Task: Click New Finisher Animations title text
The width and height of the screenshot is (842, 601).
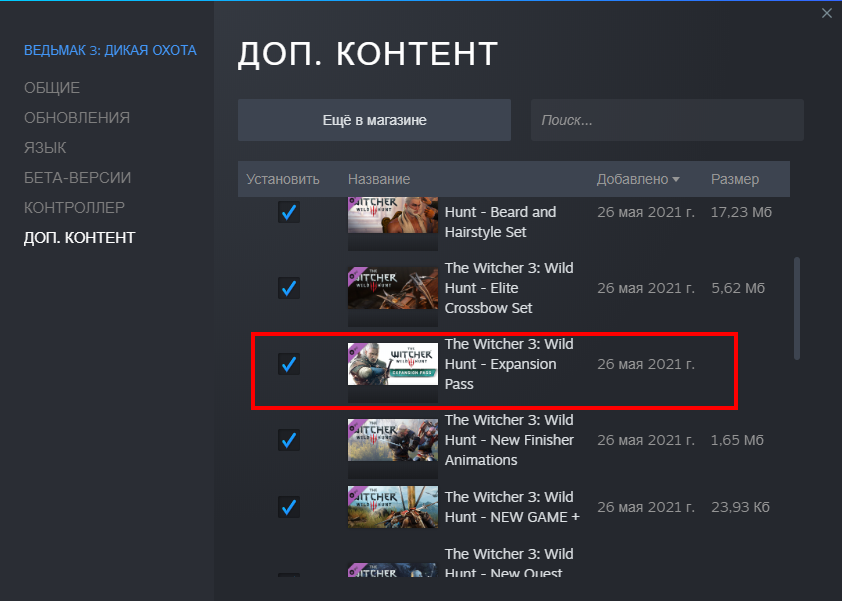Action: pos(509,440)
